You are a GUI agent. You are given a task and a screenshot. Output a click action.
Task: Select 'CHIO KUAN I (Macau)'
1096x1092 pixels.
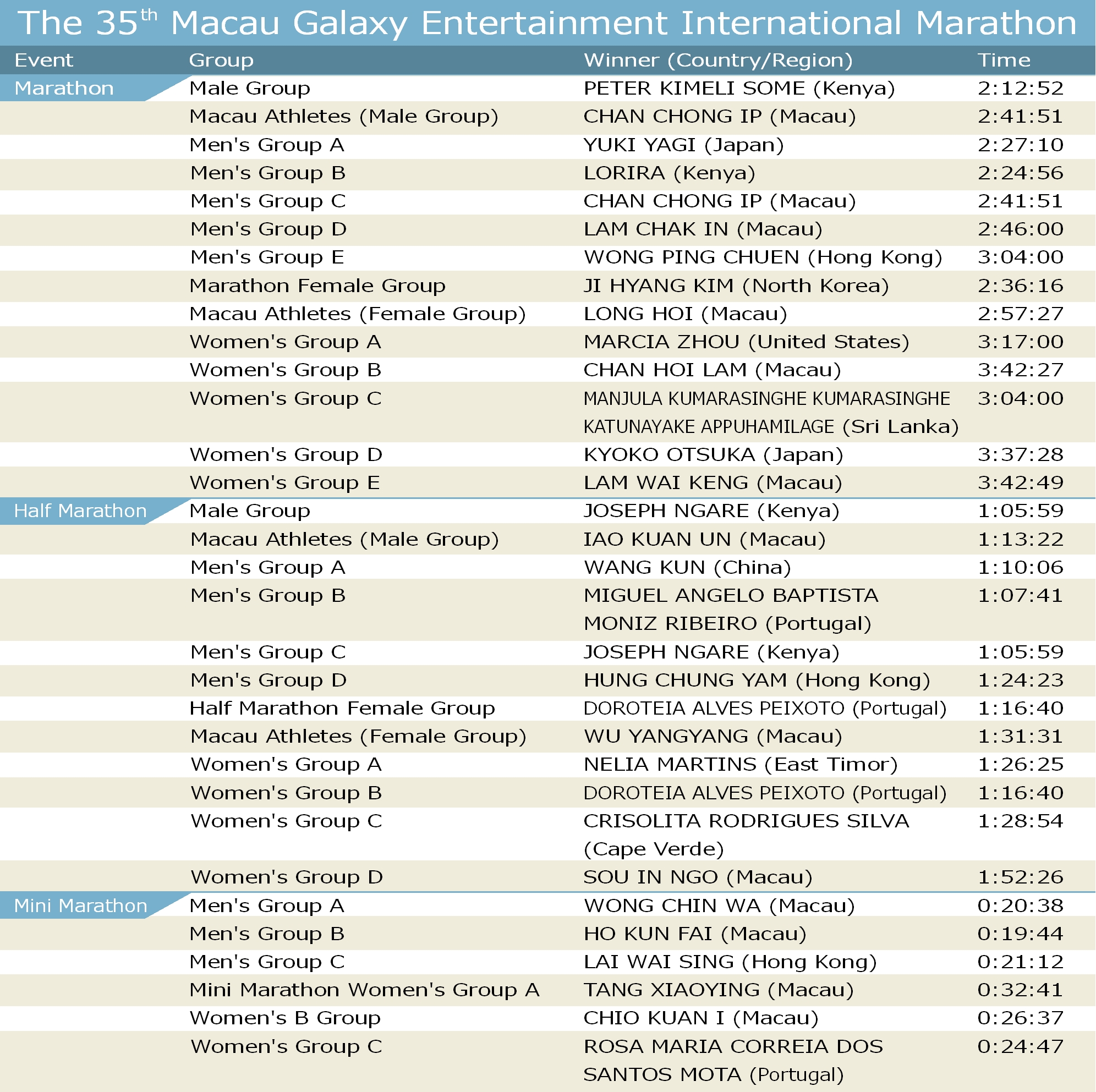tap(701, 1018)
